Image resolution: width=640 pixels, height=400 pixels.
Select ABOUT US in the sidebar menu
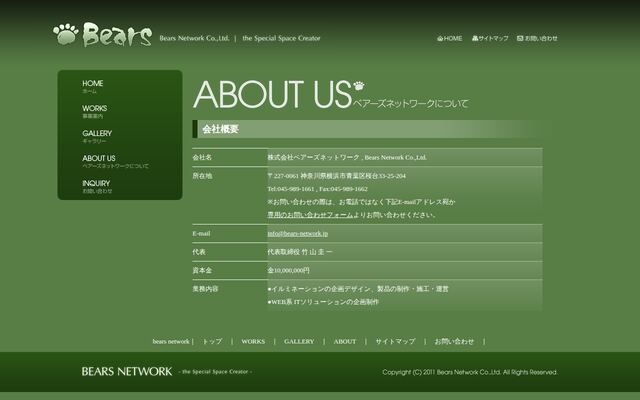click(116, 161)
